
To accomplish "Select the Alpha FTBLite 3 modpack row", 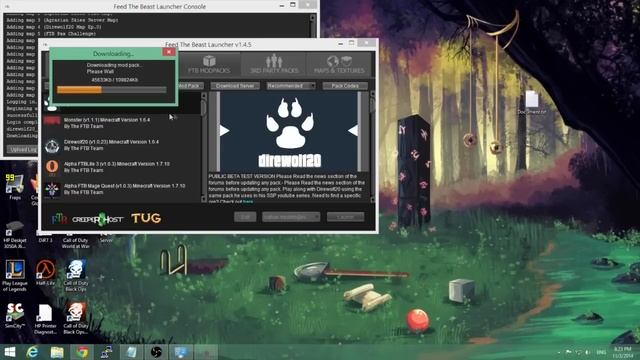I will 122,167.
